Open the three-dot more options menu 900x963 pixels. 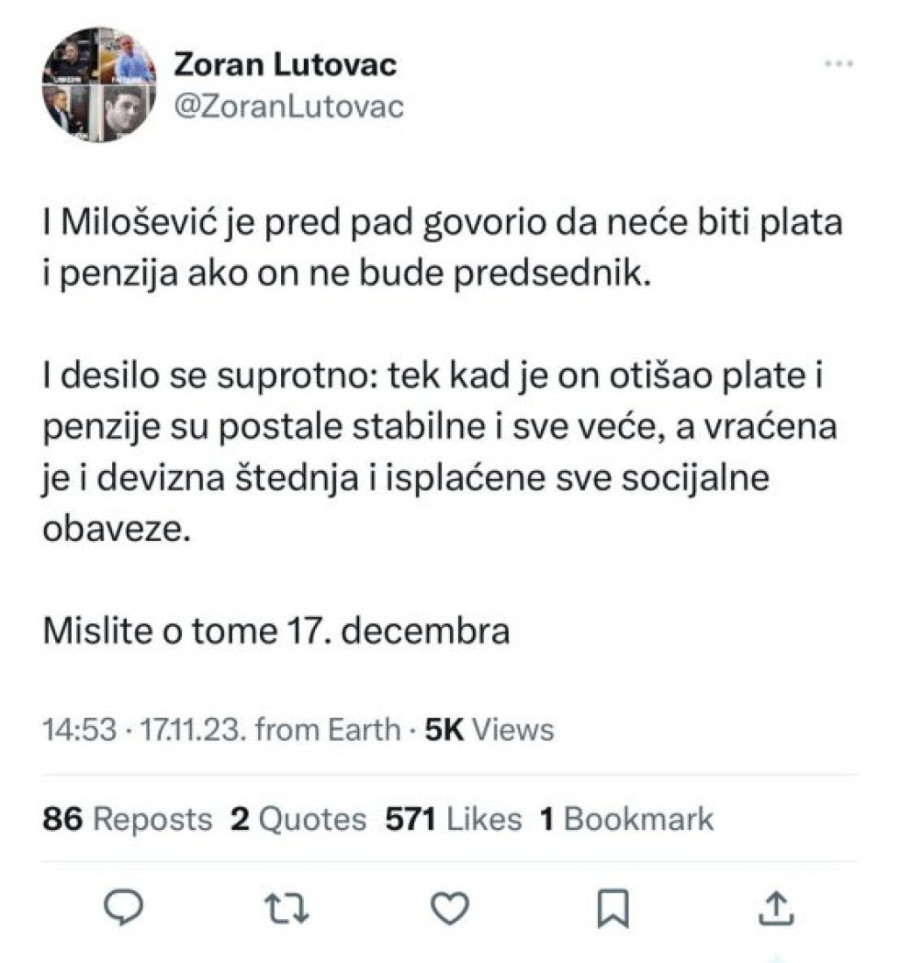coord(836,64)
